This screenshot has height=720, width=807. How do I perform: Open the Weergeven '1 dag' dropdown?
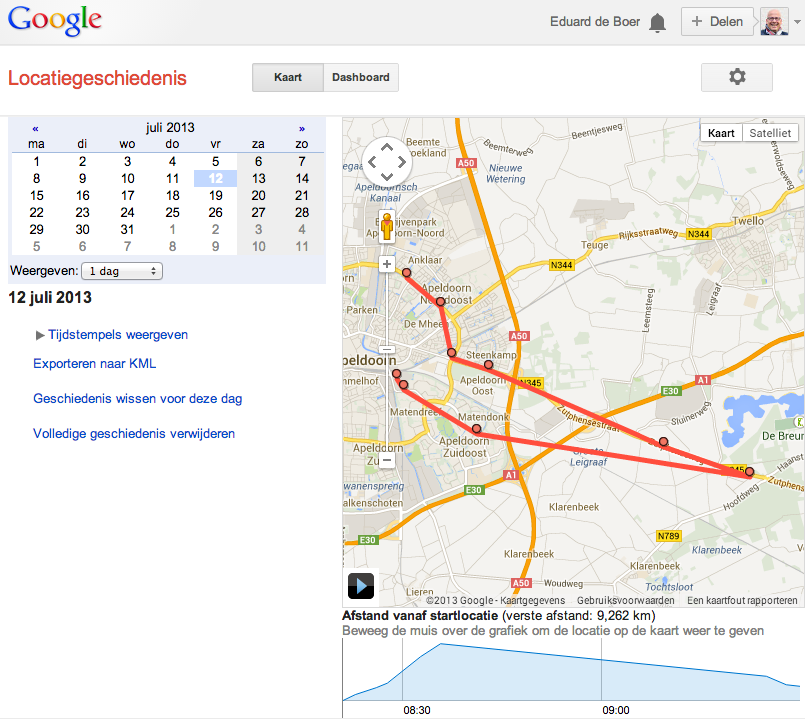point(122,271)
